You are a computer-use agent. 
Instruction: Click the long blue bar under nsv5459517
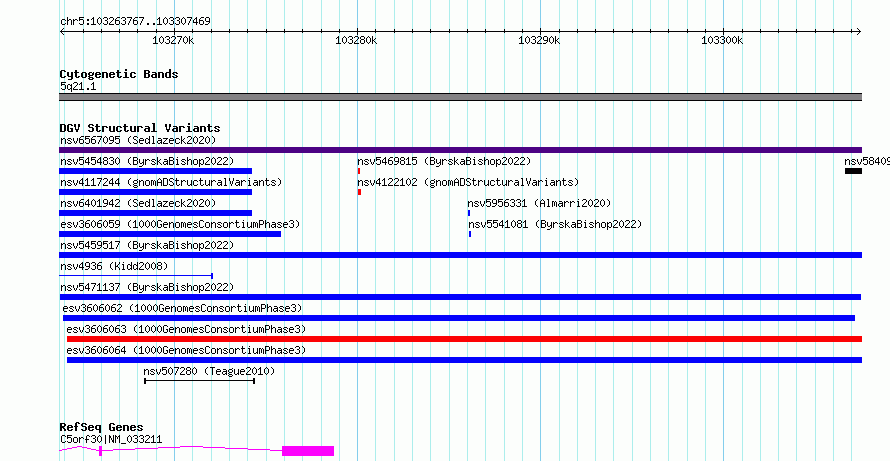[460, 255]
